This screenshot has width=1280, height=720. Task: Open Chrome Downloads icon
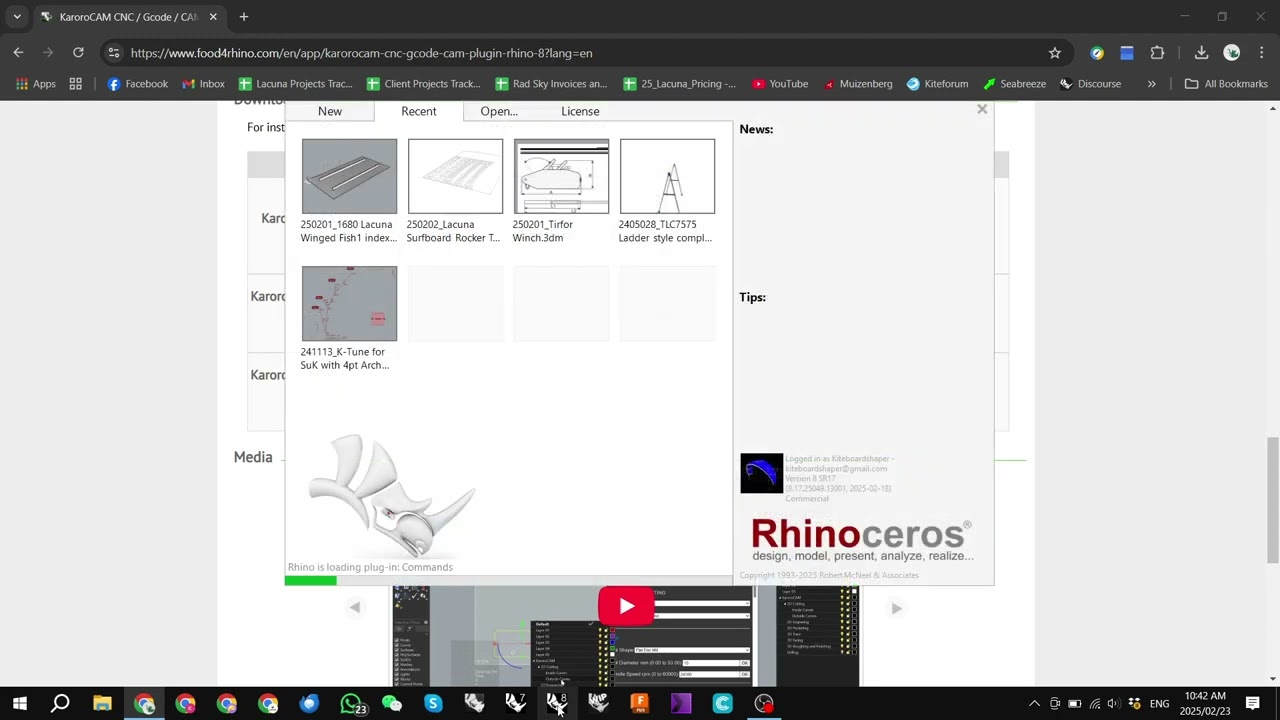tap(1201, 53)
